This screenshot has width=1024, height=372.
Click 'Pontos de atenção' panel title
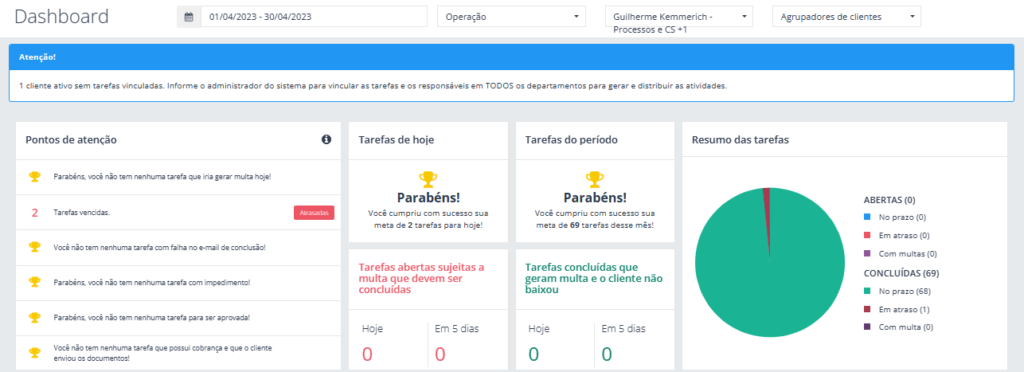coord(71,139)
